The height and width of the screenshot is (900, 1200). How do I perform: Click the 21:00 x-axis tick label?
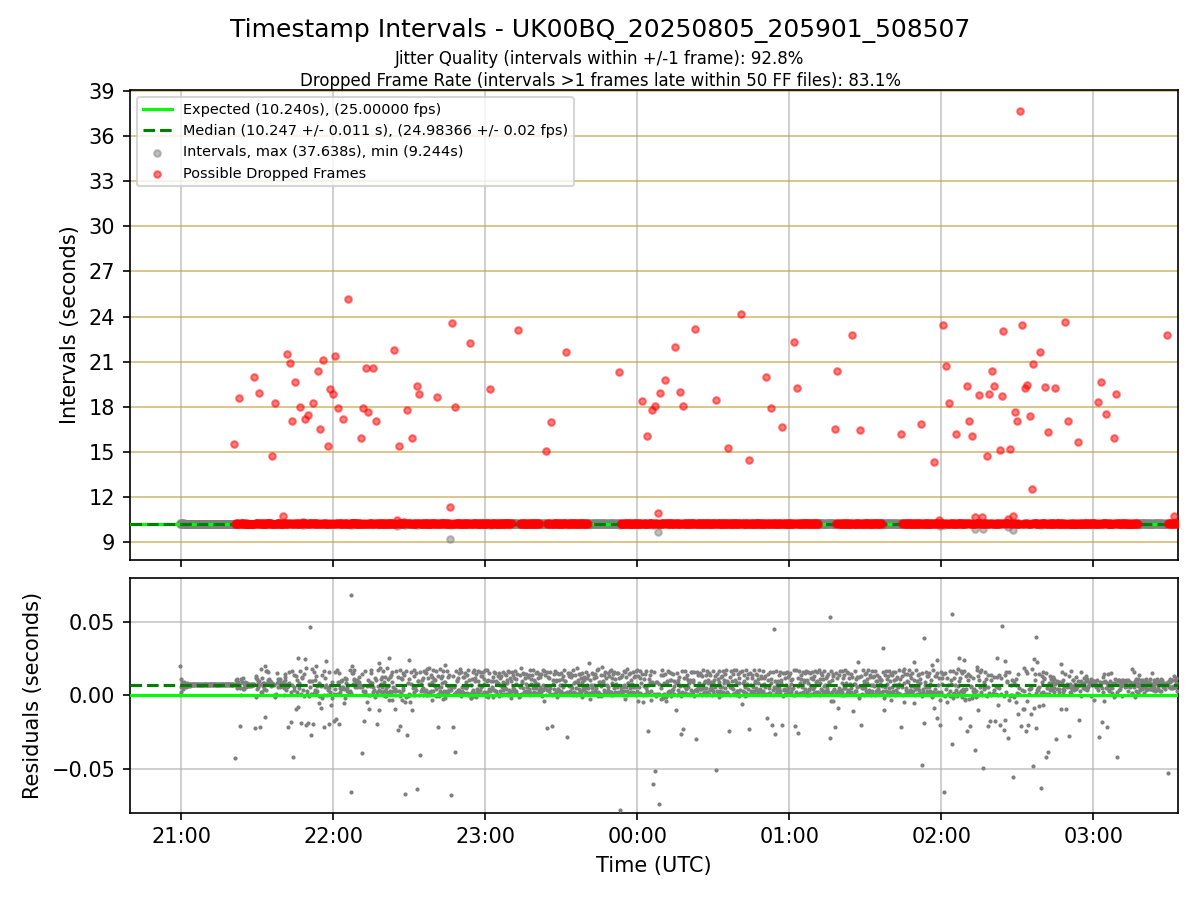(x=181, y=835)
